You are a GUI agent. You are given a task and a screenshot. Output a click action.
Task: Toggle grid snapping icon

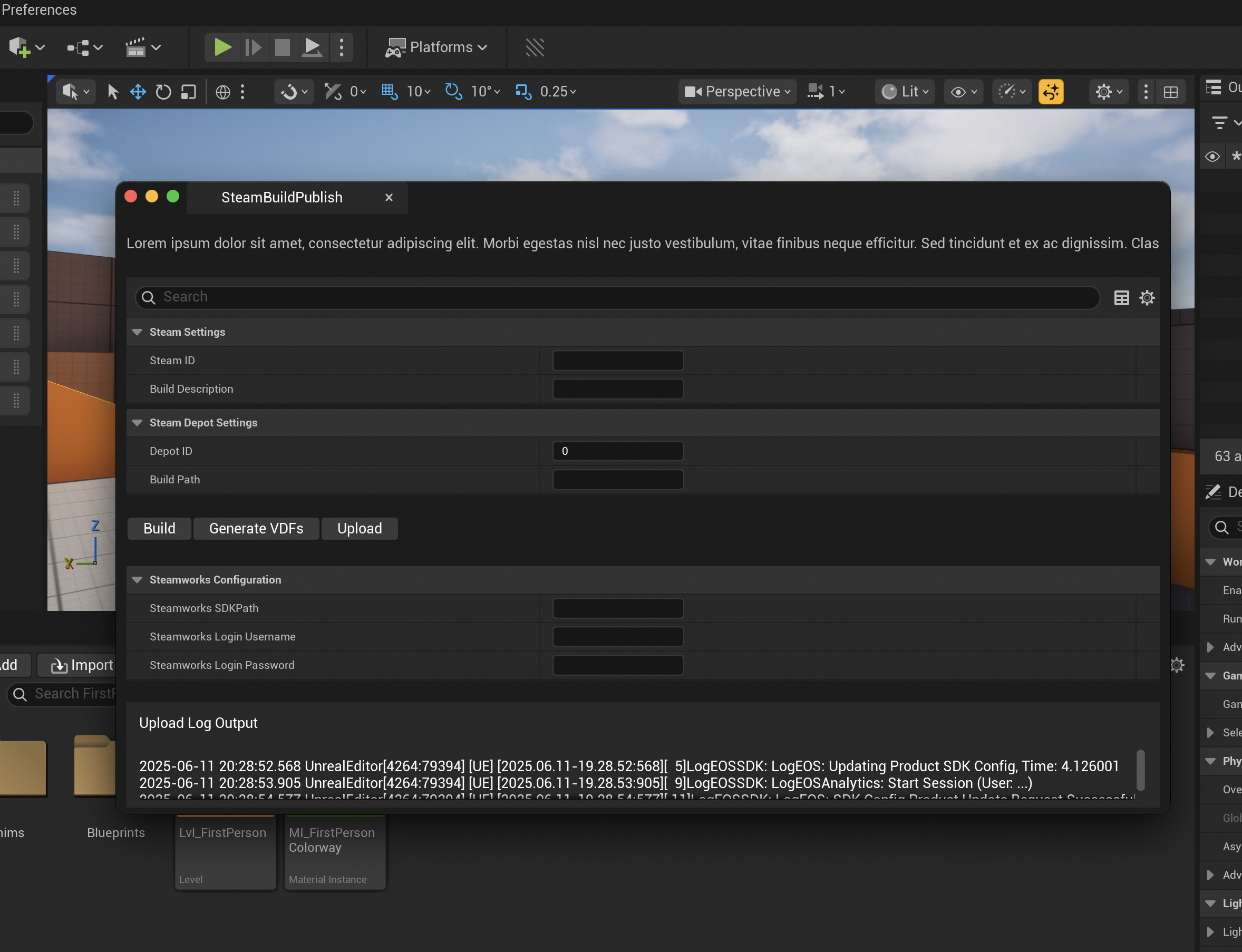coord(389,92)
